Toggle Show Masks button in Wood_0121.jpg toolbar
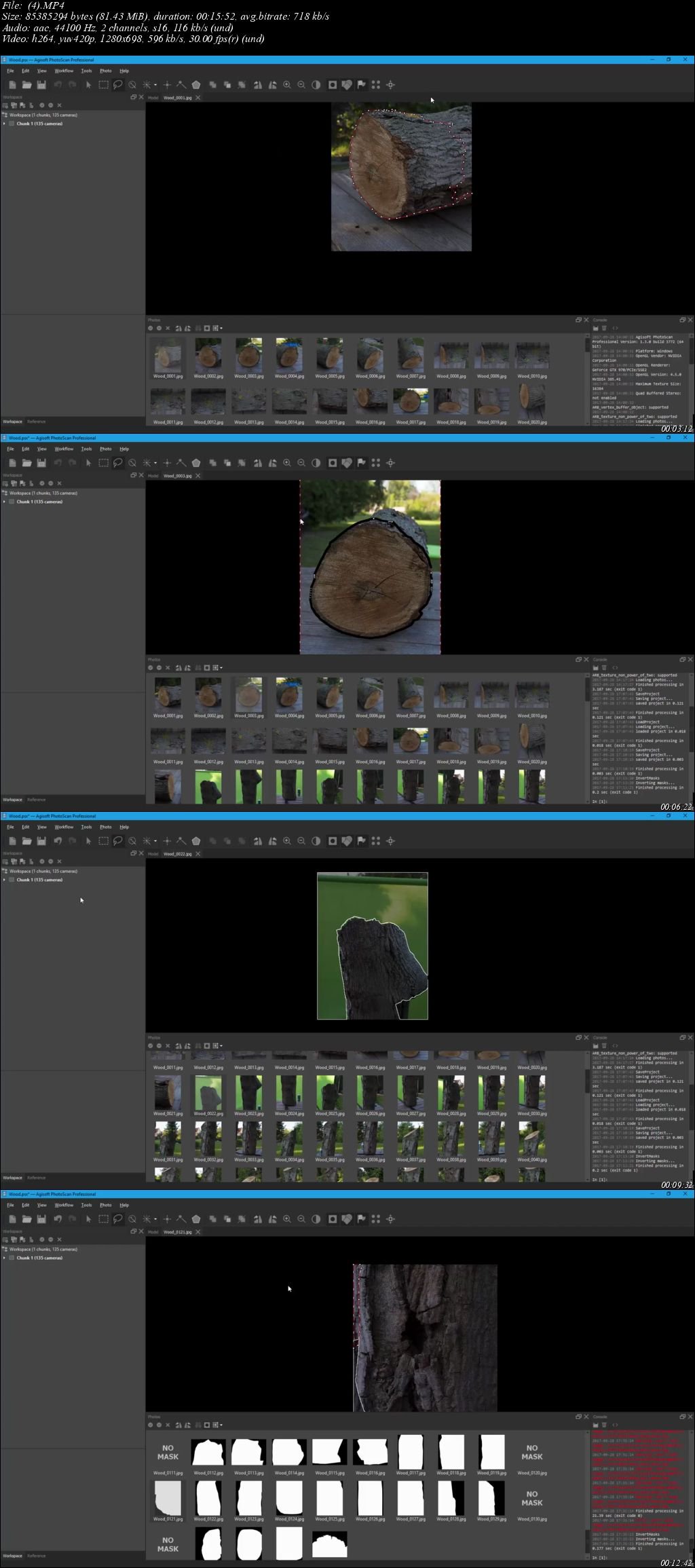This screenshot has width=695, height=1568. tap(333, 1219)
